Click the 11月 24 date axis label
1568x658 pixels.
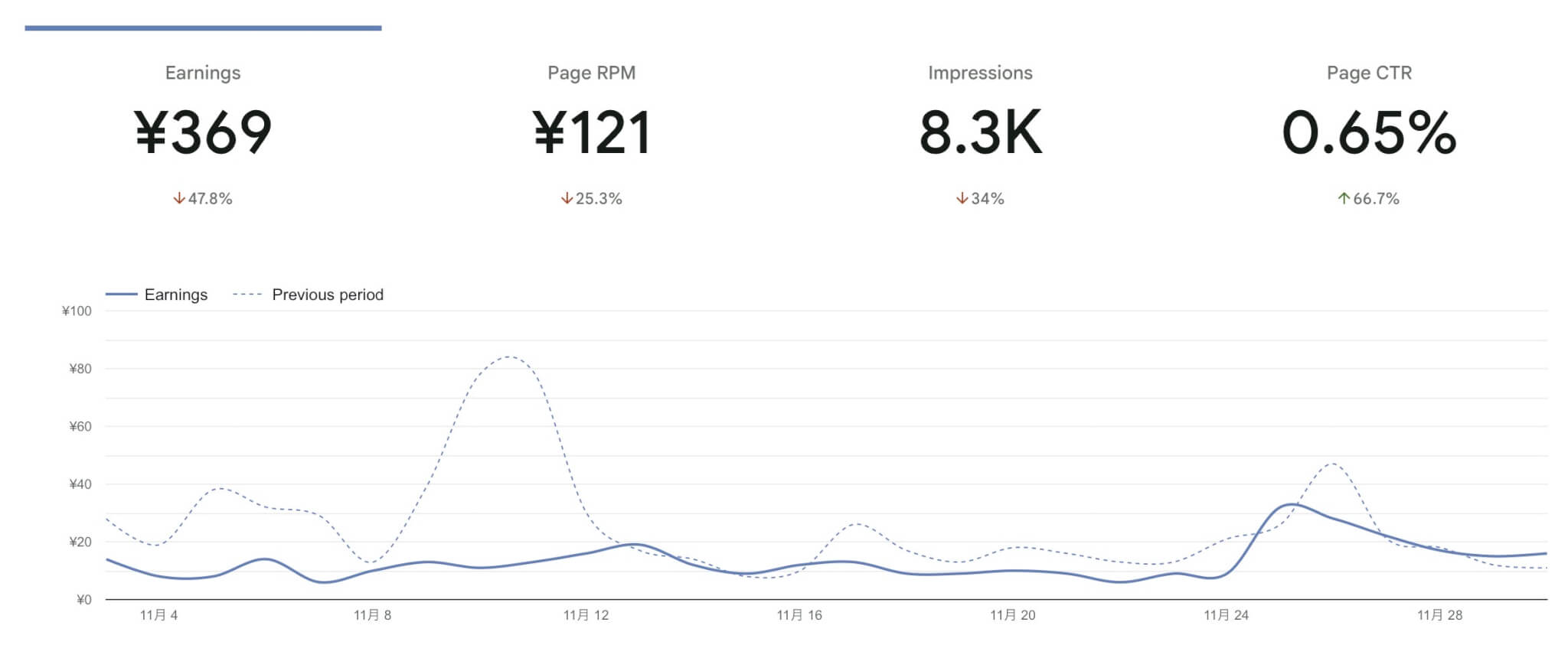point(1226,615)
